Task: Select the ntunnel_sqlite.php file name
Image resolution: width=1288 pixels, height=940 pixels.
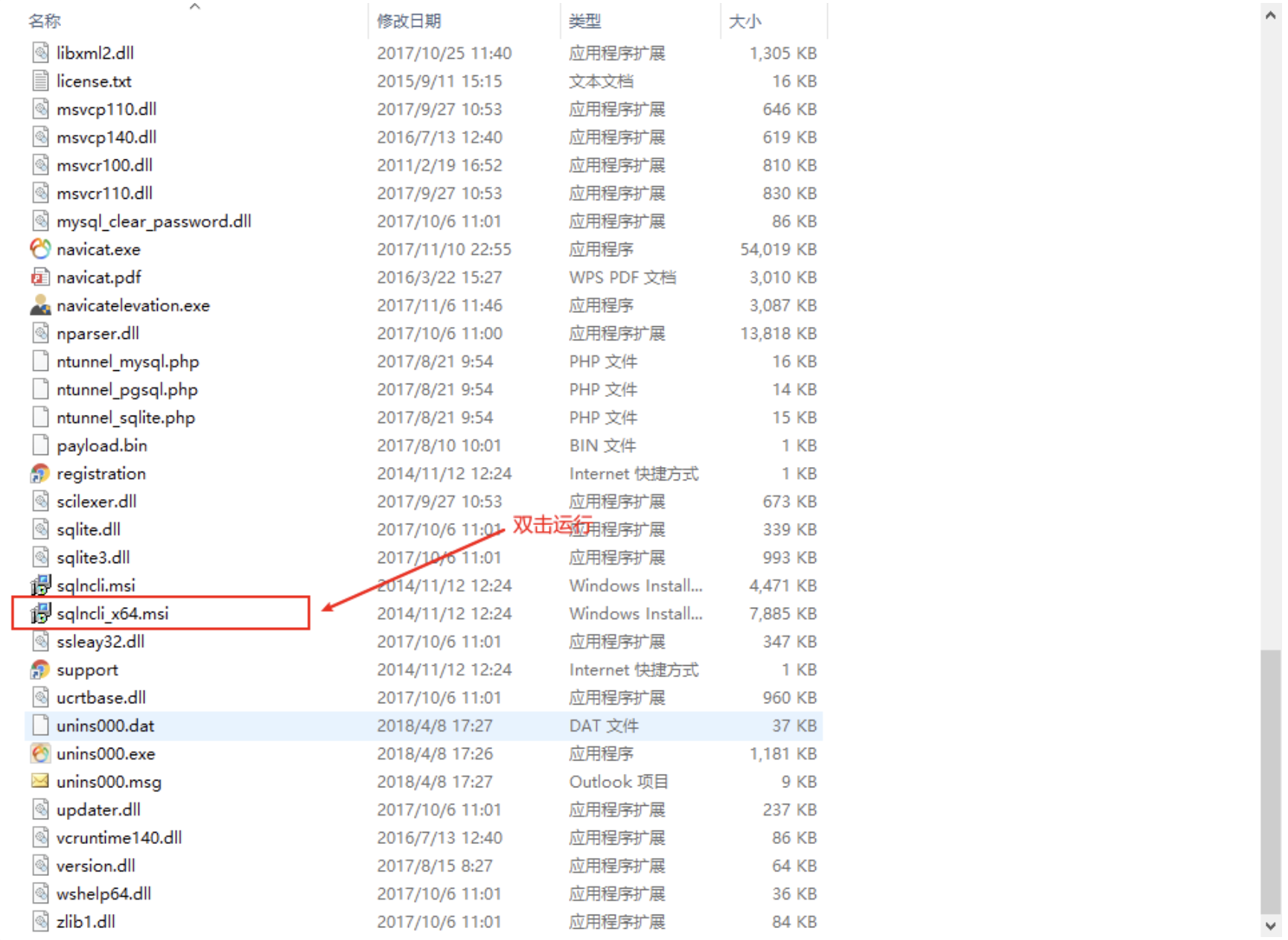Action: [x=126, y=418]
